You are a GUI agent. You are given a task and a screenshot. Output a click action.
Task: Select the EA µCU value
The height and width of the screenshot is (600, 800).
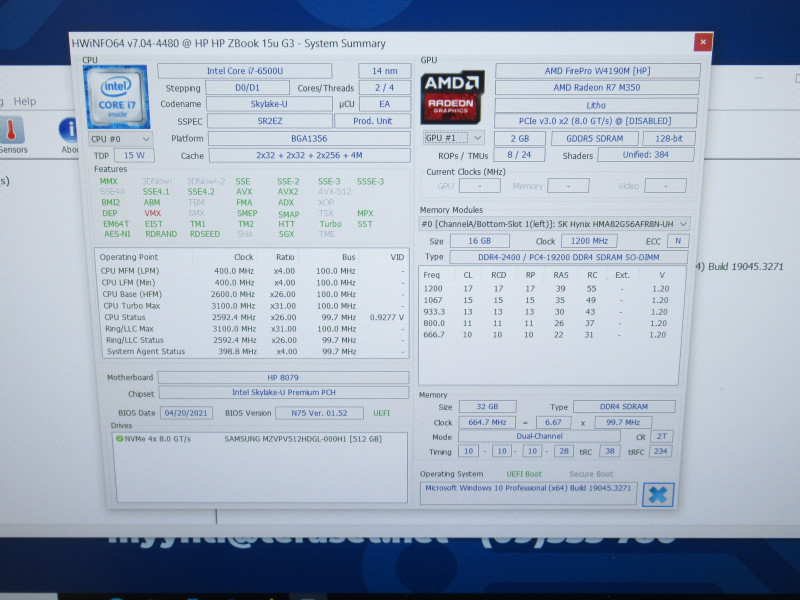[x=385, y=104]
